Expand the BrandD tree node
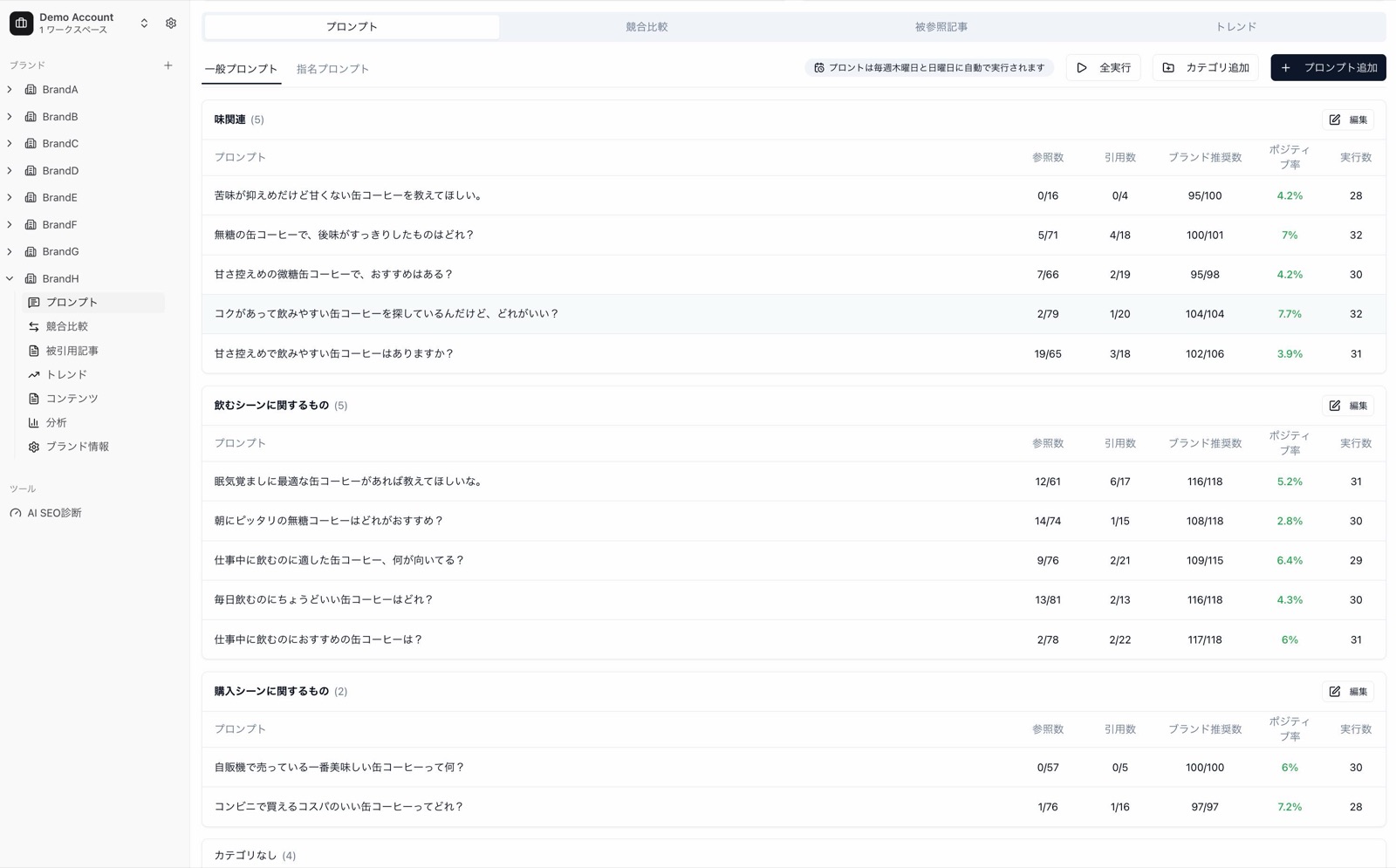Screen dimensions: 1396x868 click(10, 171)
